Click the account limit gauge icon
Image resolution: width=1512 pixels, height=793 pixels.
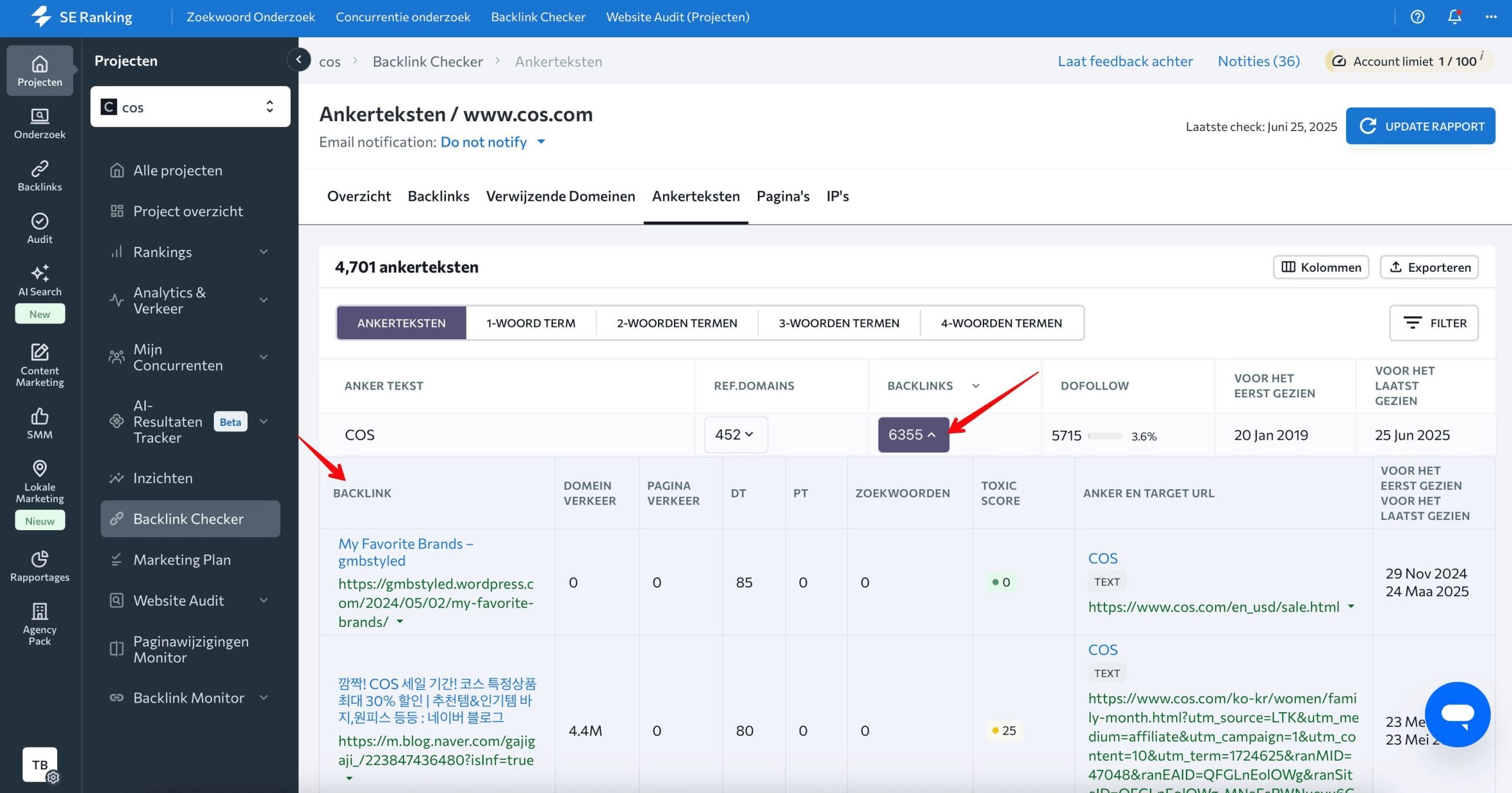(1339, 61)
